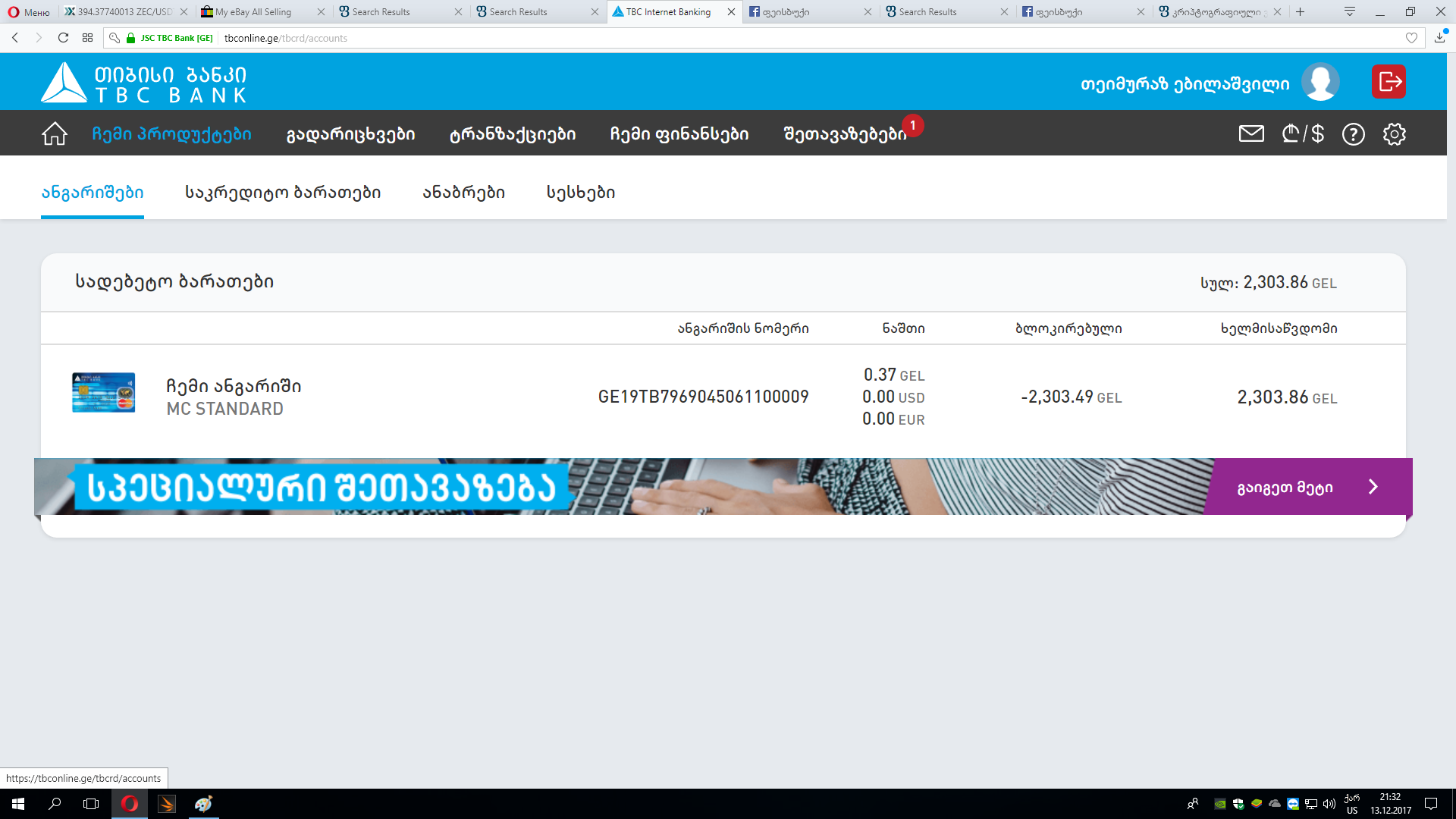Open Windows Start menu
This screenshot has height=819, width=1456.
(18, 804)
